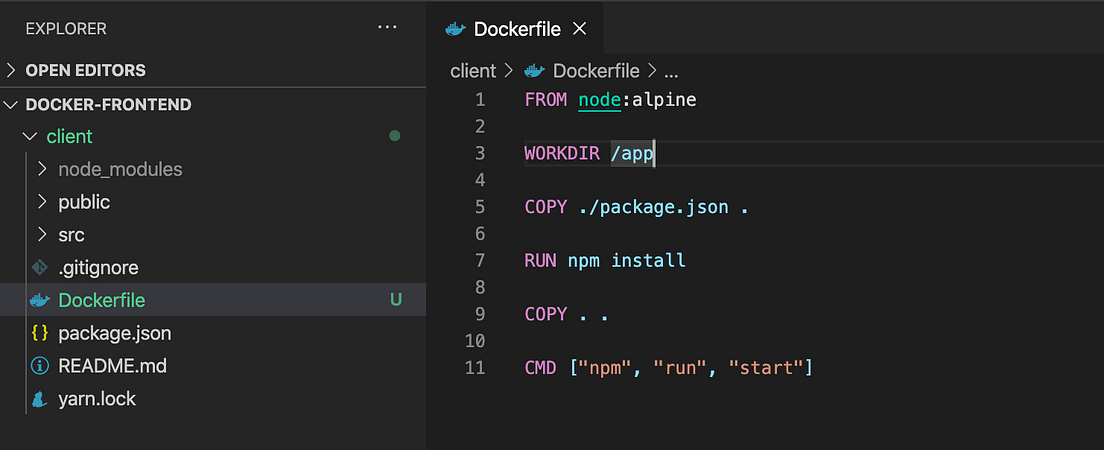1104x450 pixels.
Task: Click the "run" string on line 11
Action: (681, 368)
